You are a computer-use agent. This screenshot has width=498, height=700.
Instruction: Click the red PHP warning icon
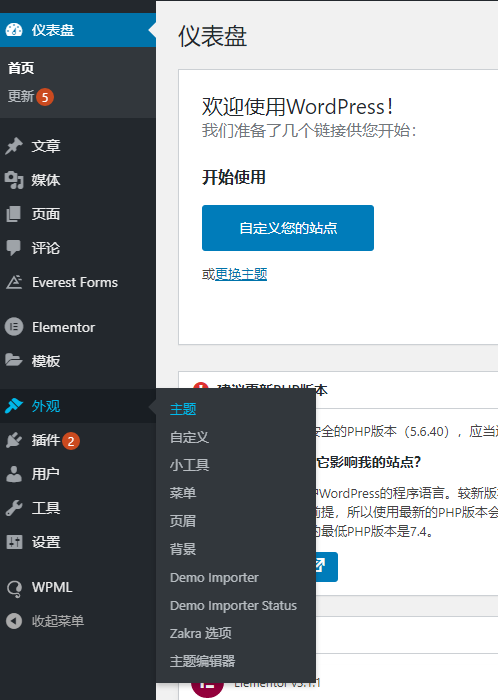201,387
